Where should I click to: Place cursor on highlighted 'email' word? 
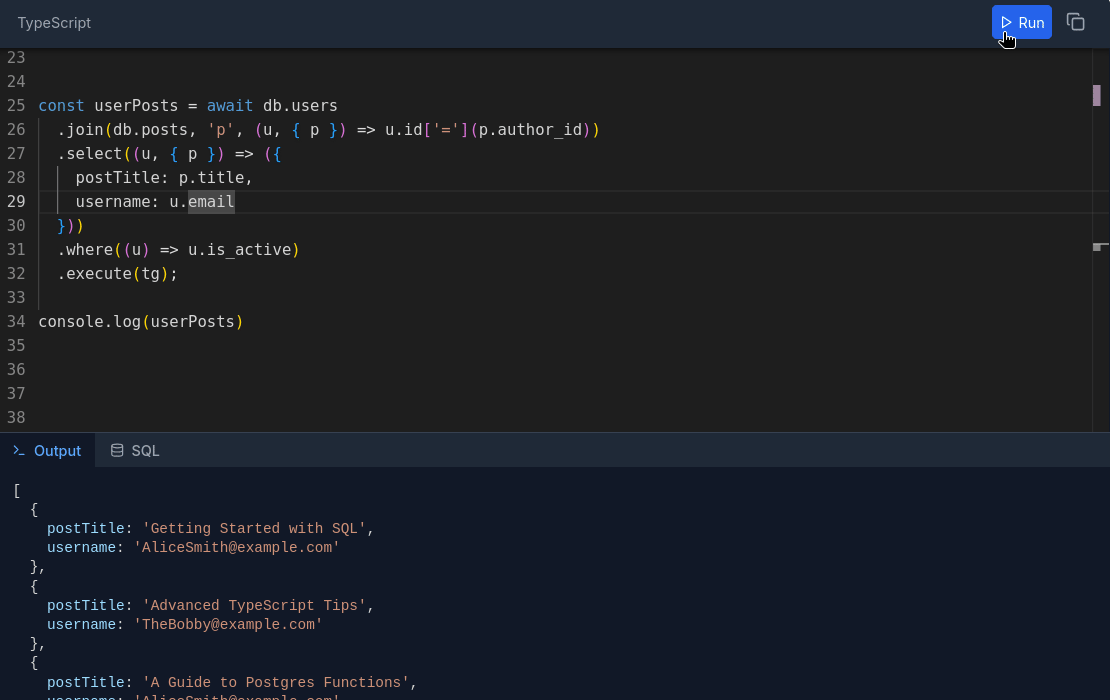click(x=211, y=202)
